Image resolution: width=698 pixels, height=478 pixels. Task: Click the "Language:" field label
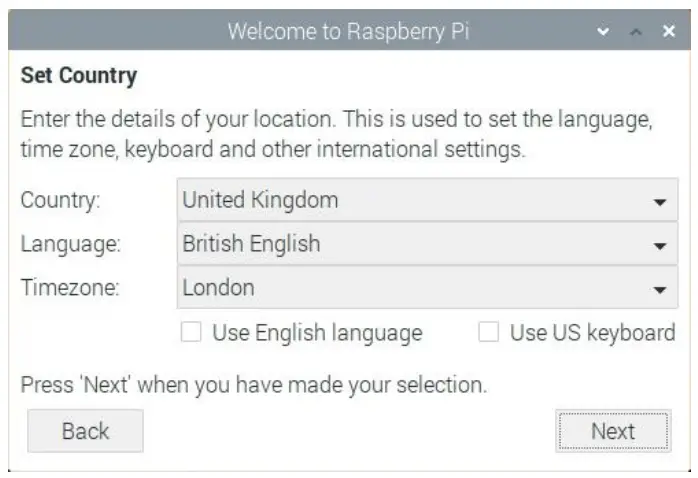tap(70, 244)
